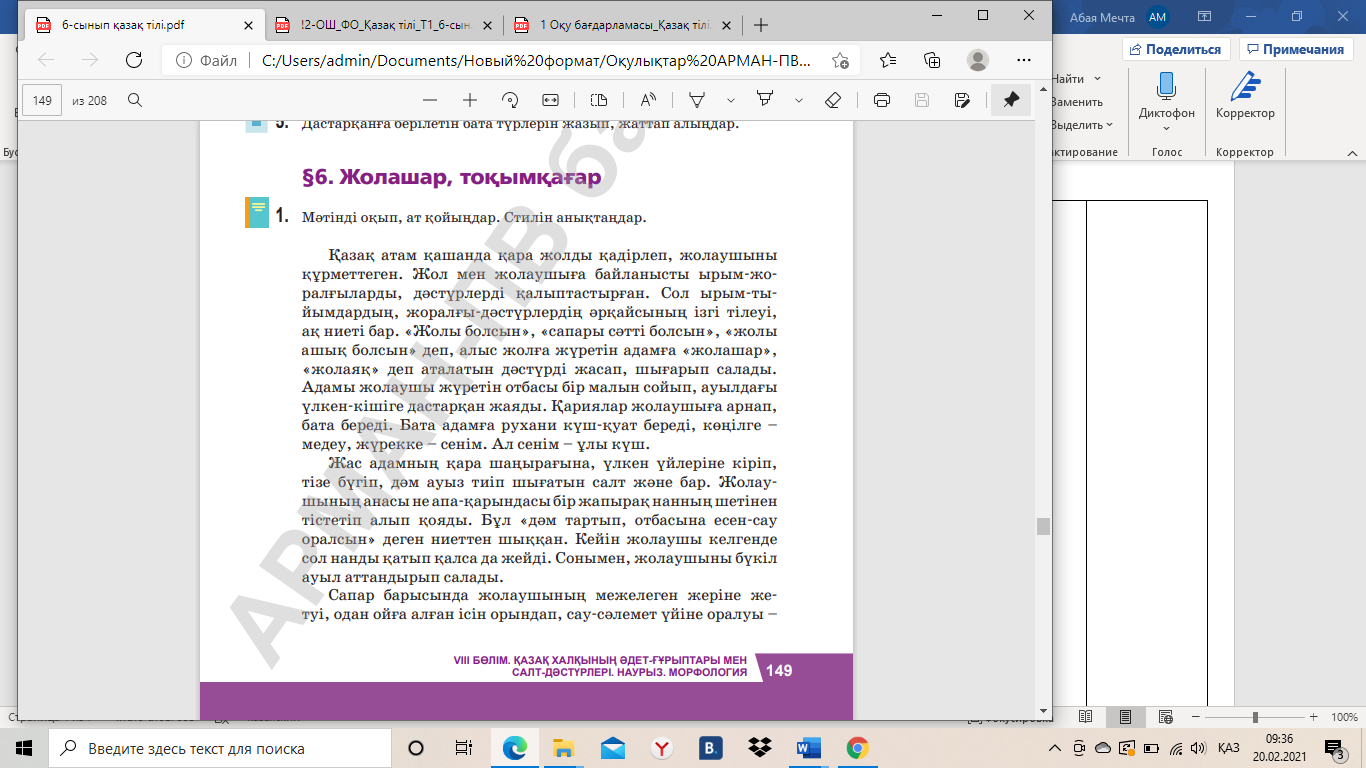Search the PDF with magnifier icon
Viewport: 1366px width, 768px height.
pos(135,100)
